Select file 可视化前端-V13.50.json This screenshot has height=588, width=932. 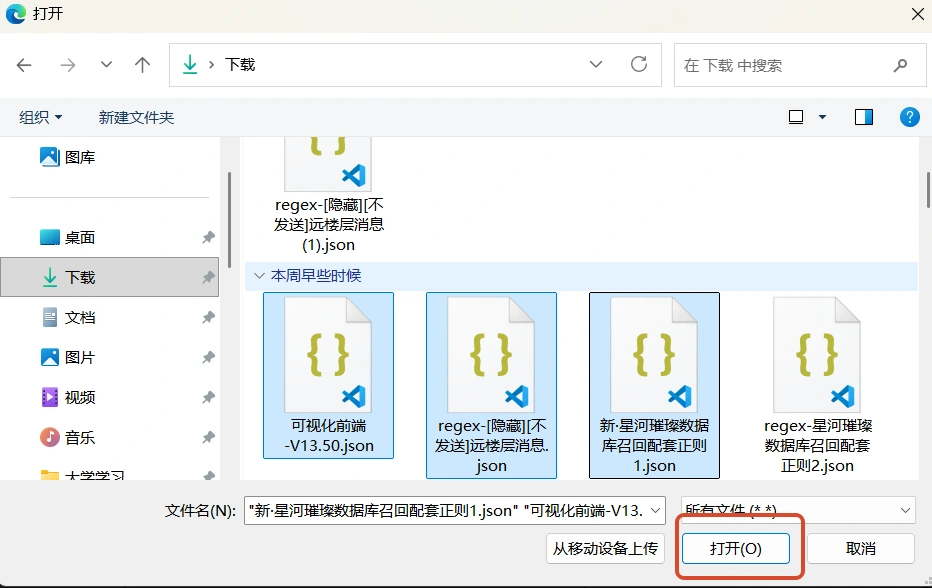click(x=329, y=375)
